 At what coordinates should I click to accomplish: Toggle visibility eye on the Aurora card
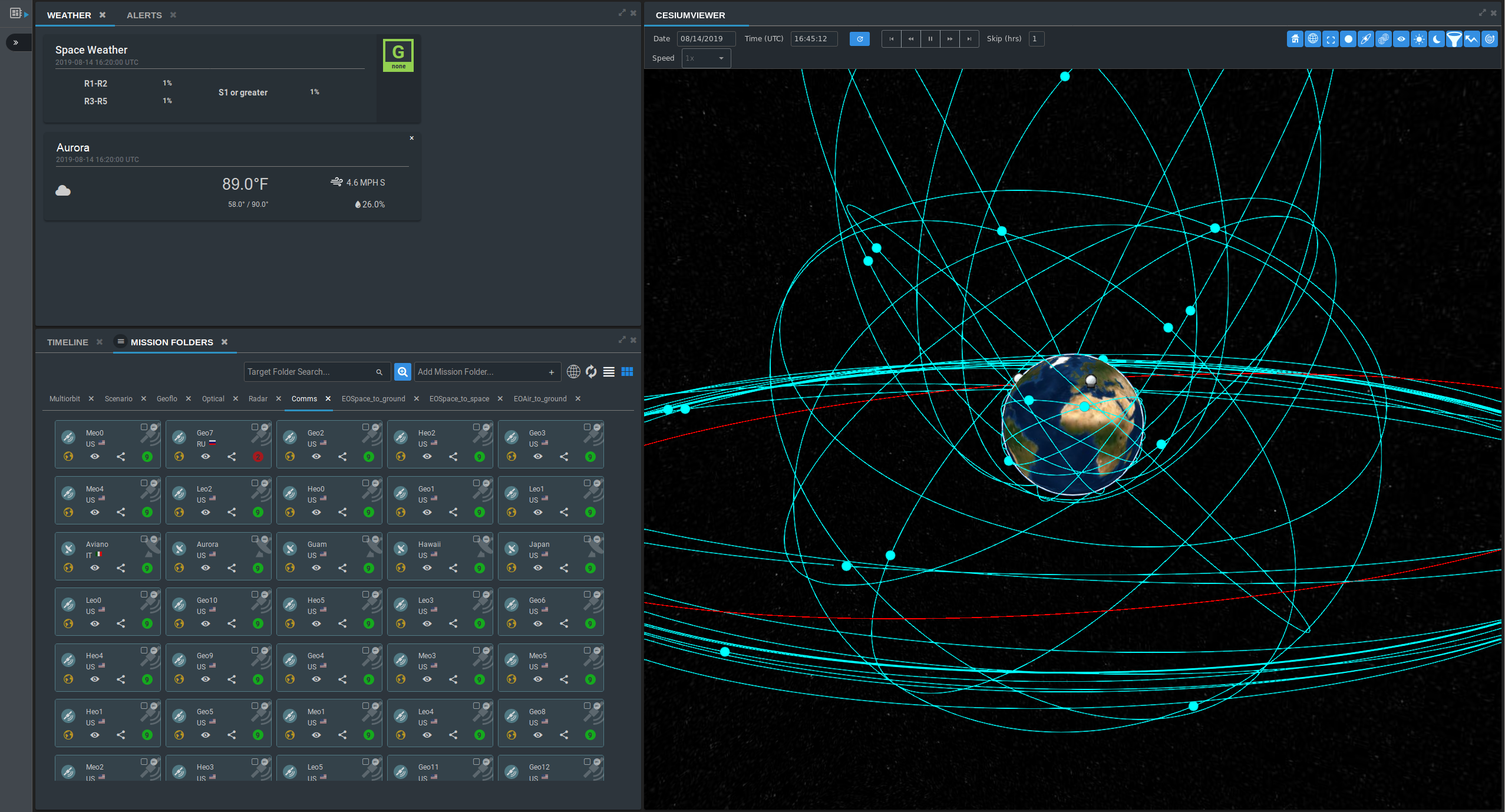pyautogui.click(x=206, y=568)
